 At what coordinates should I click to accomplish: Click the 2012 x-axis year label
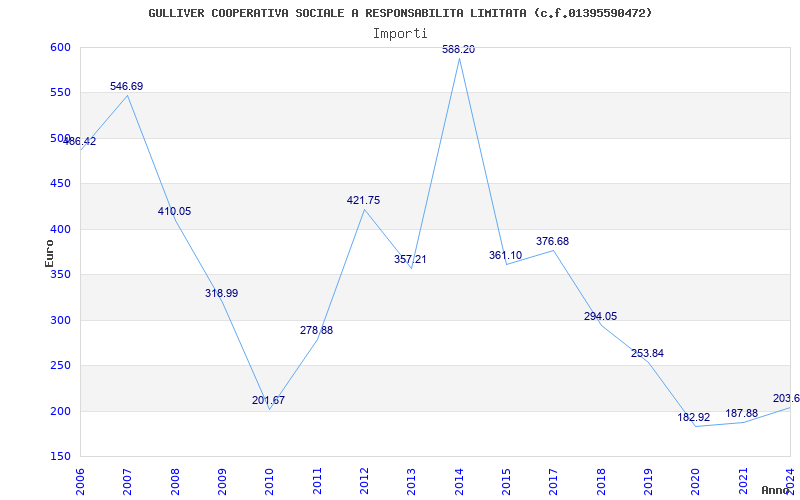[x=364, y=481]
